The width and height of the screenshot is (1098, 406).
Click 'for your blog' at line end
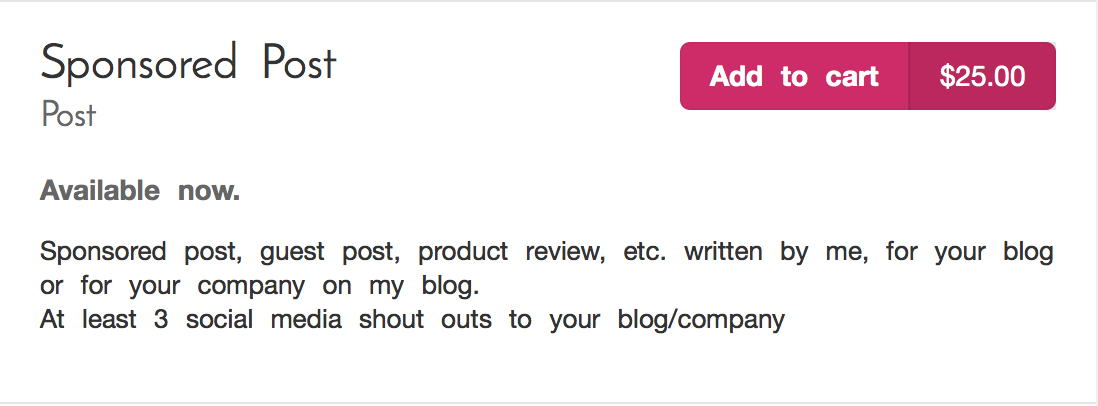[970, 252]
